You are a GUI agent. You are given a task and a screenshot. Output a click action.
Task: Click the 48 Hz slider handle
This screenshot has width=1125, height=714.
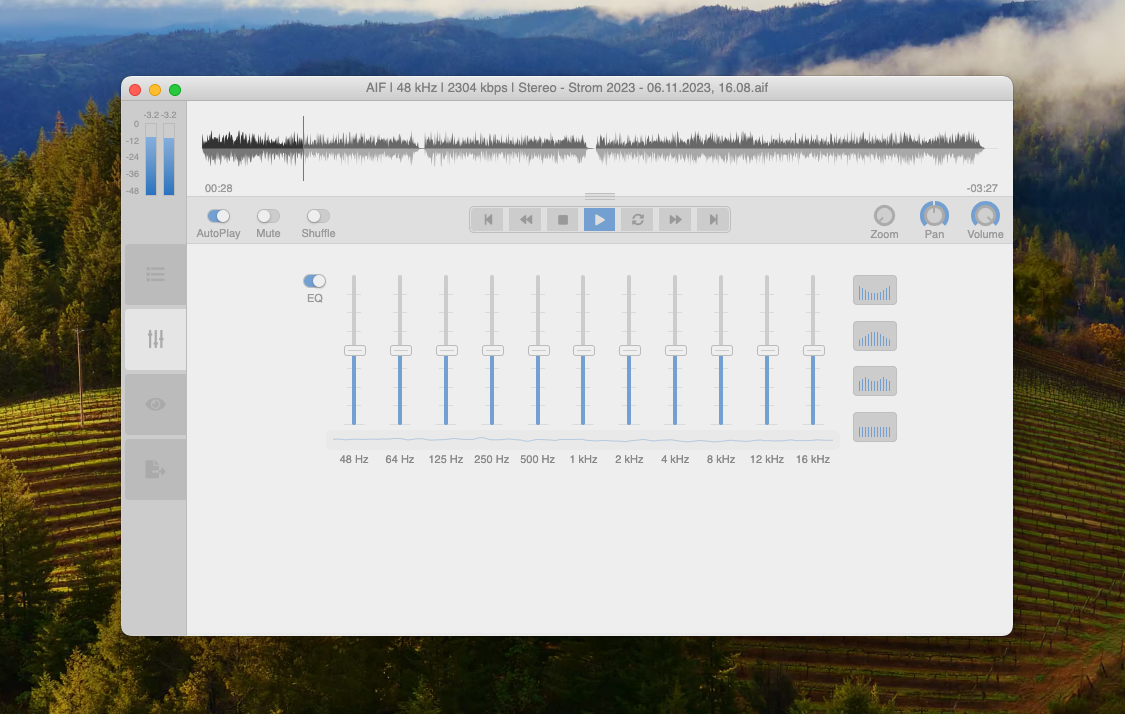354,350
